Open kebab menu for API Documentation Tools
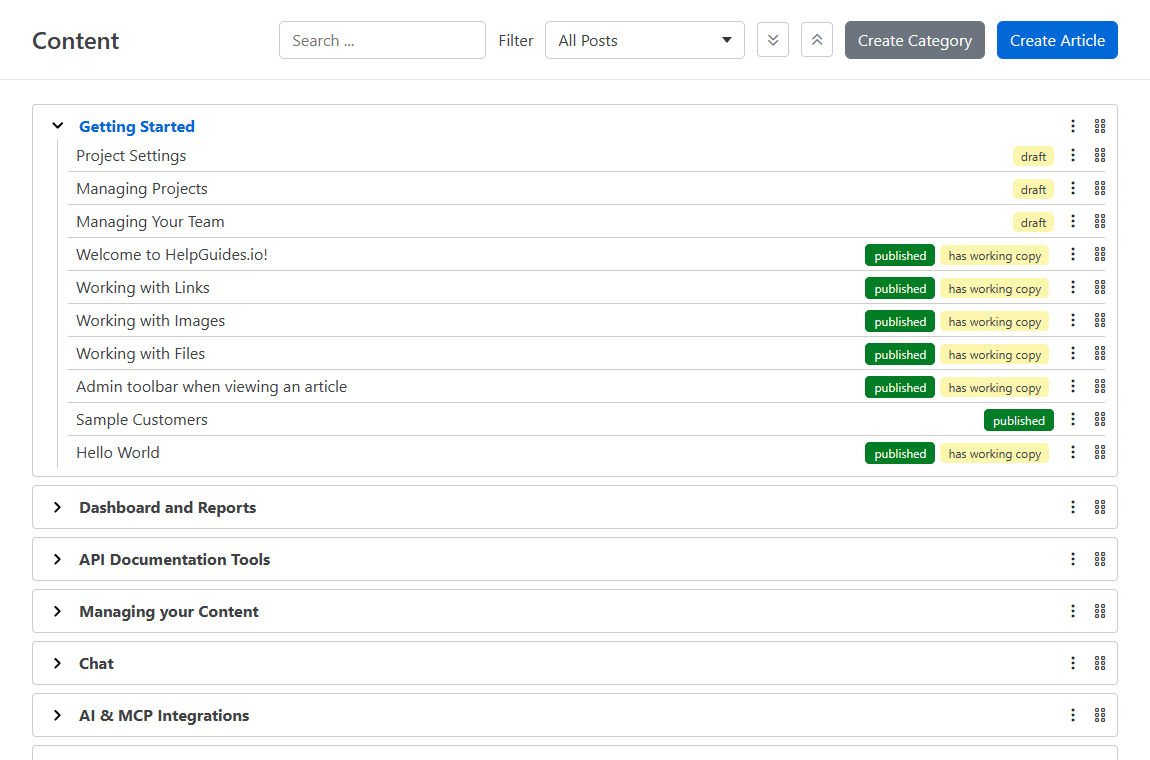This screenshot has width=1150, height=760. pyautogui.click(x=1073, y=559)
